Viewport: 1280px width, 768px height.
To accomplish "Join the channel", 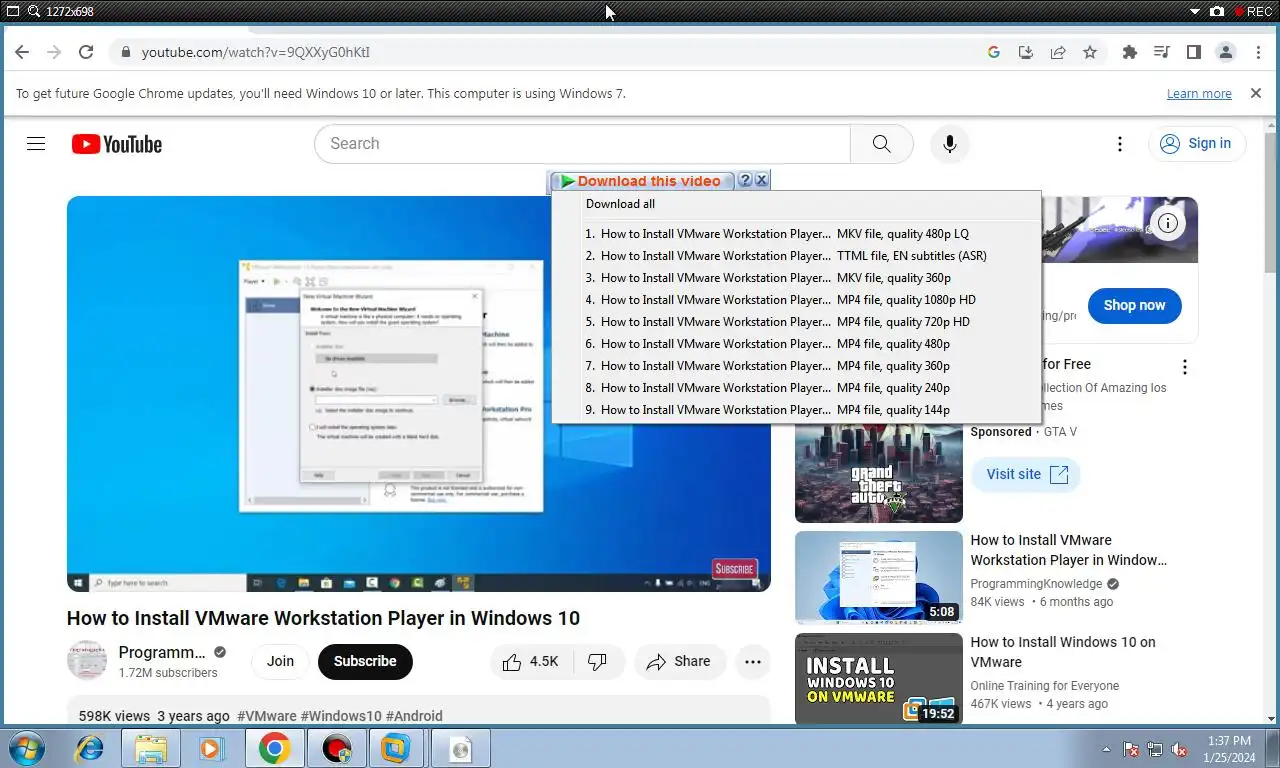I will (x=280, y=661).
